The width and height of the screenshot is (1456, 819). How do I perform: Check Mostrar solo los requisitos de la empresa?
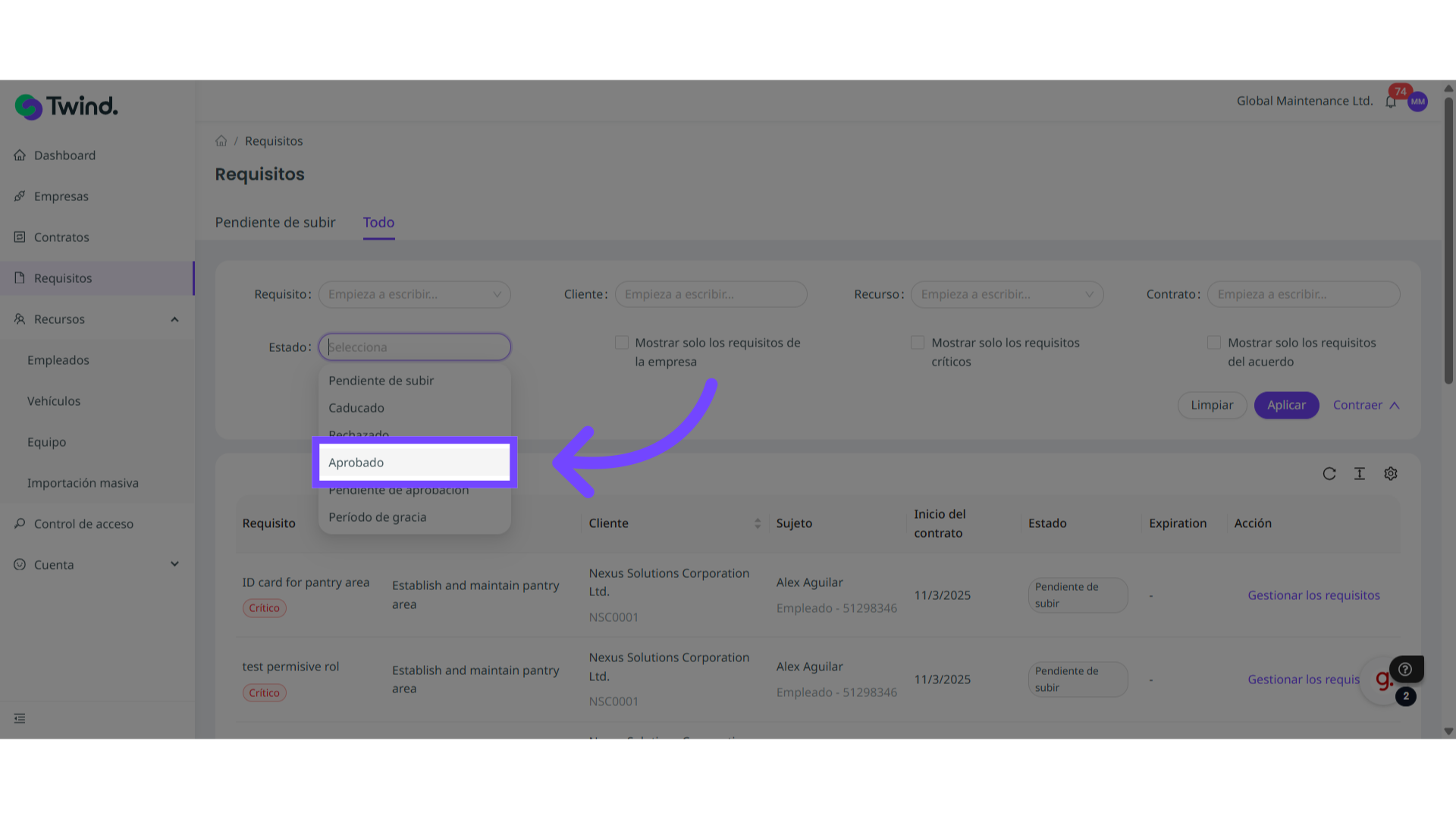pos(622,343)
